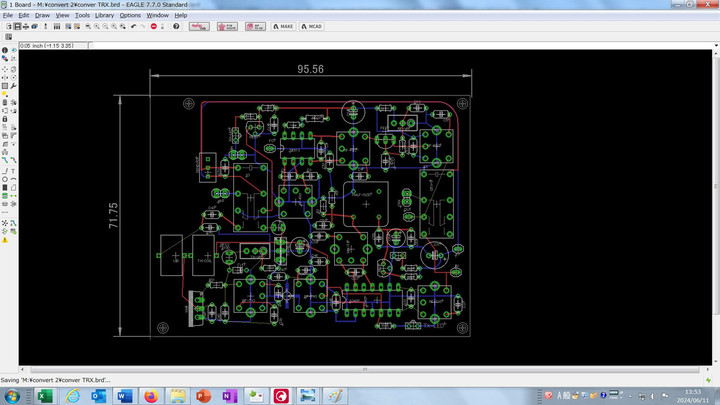Open Excel from the Windows taskbar

tap(44, 396)
